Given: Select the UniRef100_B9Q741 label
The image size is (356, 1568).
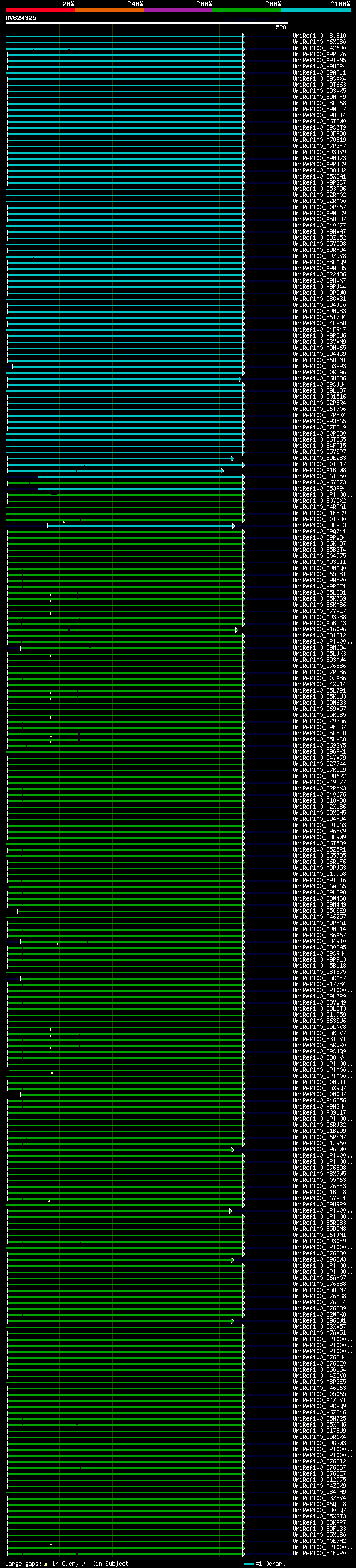Looking at the screenshot, I should tap(319, 531).
